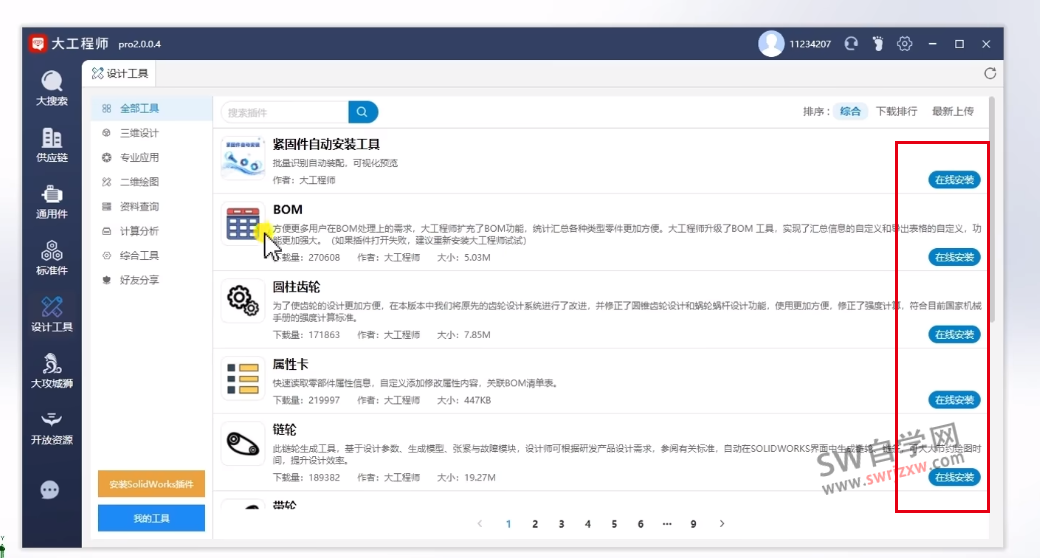Switch to the 设计工具 tab
The height and width of the screenshot is (558, 1040).
point(120,73)
